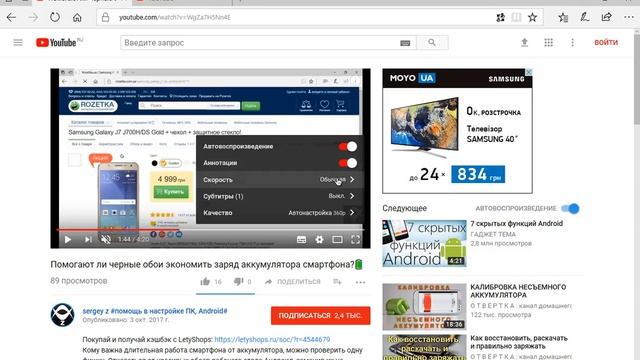Go back in the browser
The height and width of the screenshot is (360, 640).
tap(11, 17)
